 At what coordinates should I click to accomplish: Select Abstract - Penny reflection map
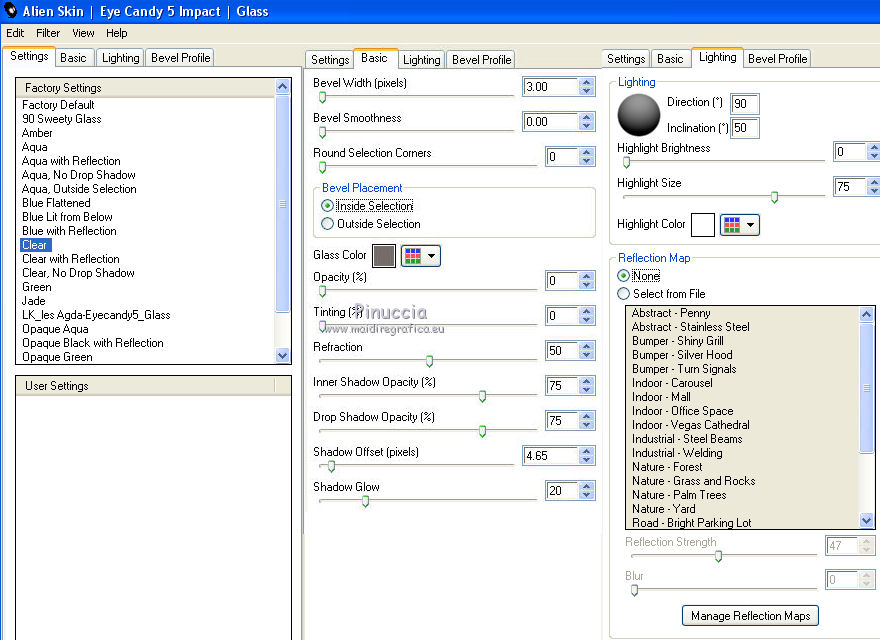pyautogui.click(x=671, y=313)
